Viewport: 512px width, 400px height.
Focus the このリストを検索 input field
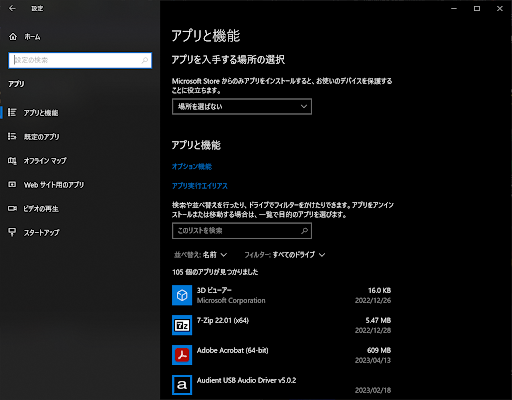(242, 231)
